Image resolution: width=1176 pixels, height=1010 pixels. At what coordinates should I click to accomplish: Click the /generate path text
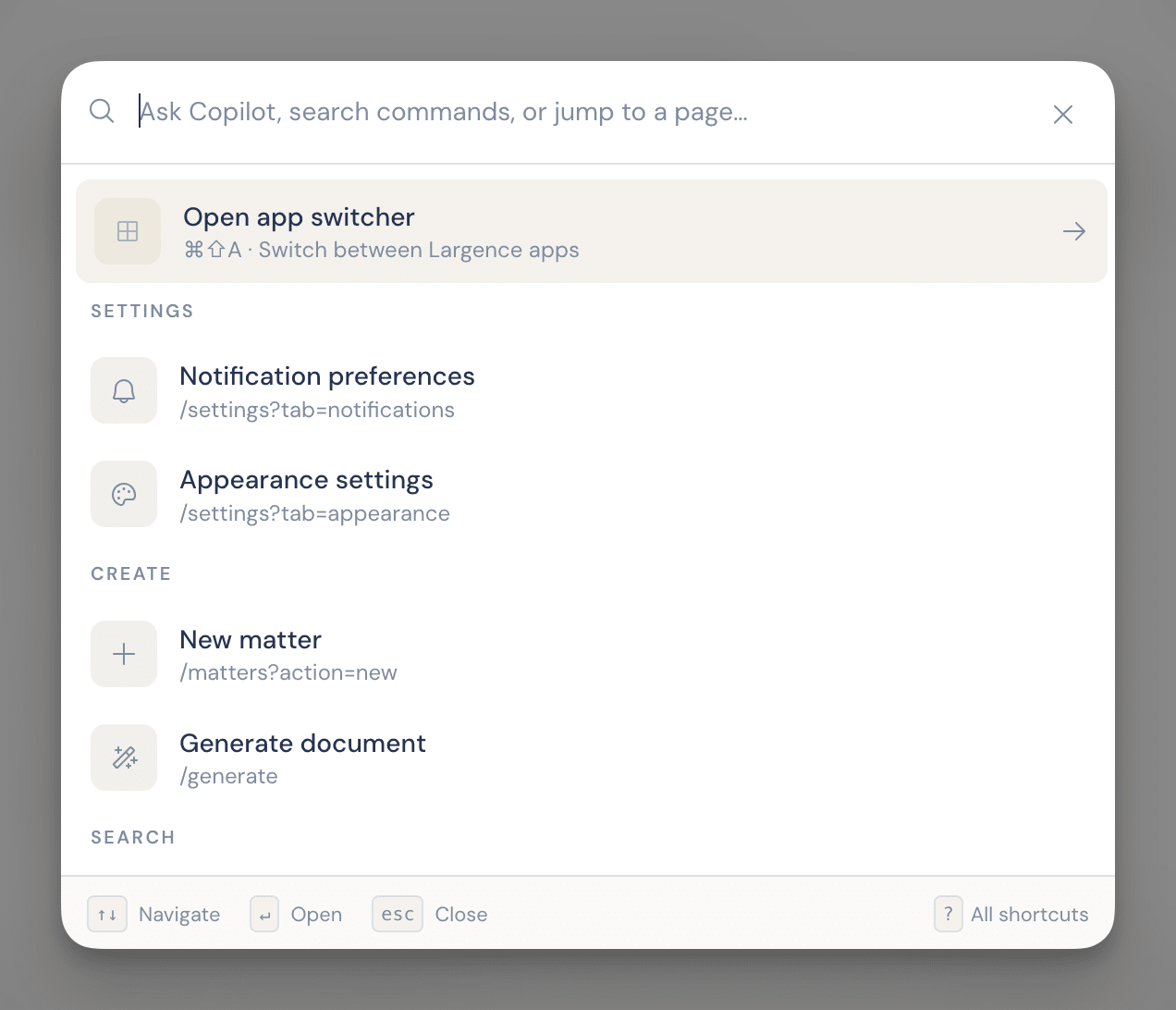(228, 776)
